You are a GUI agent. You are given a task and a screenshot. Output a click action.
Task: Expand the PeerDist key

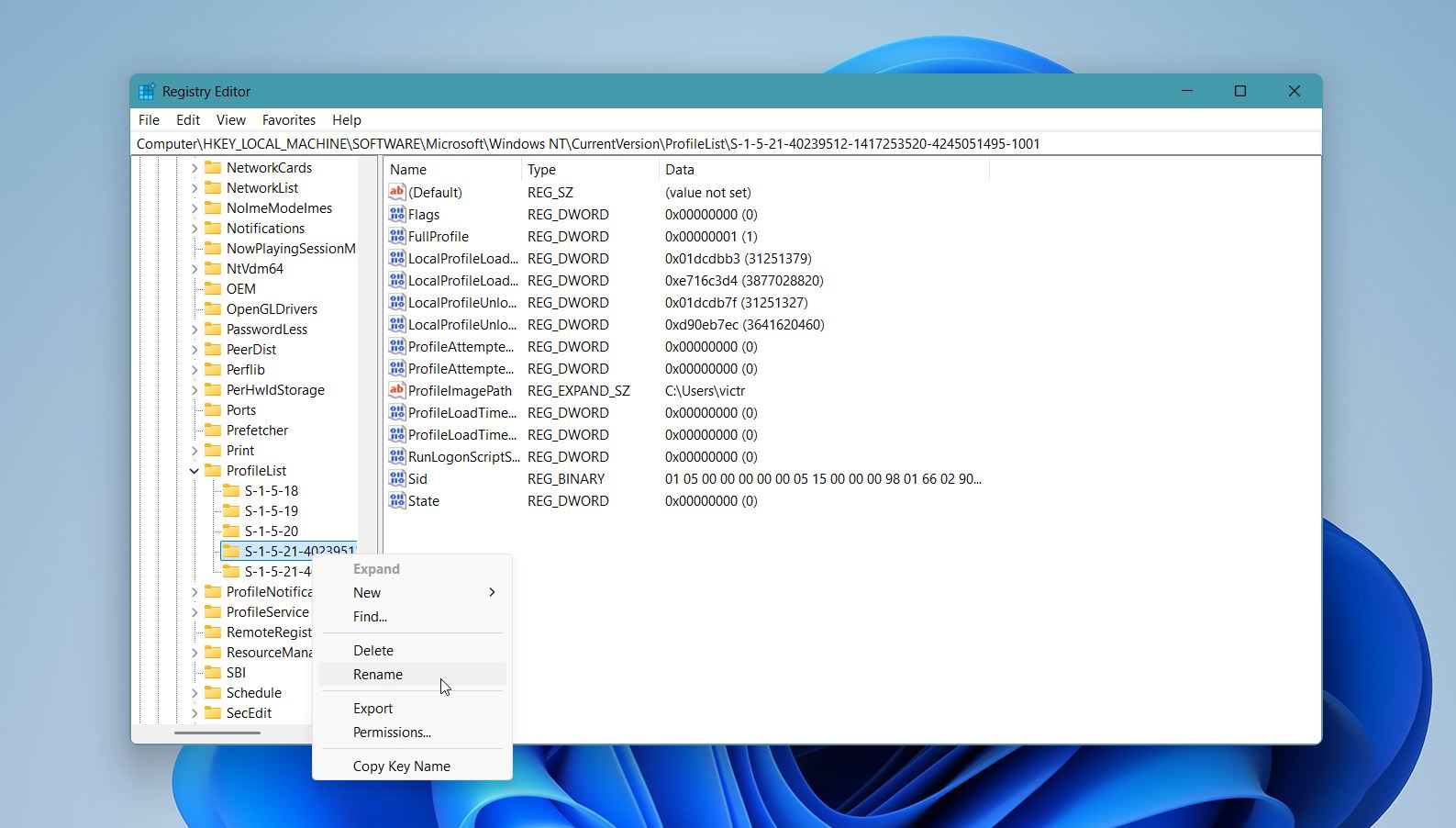(195, 350)
